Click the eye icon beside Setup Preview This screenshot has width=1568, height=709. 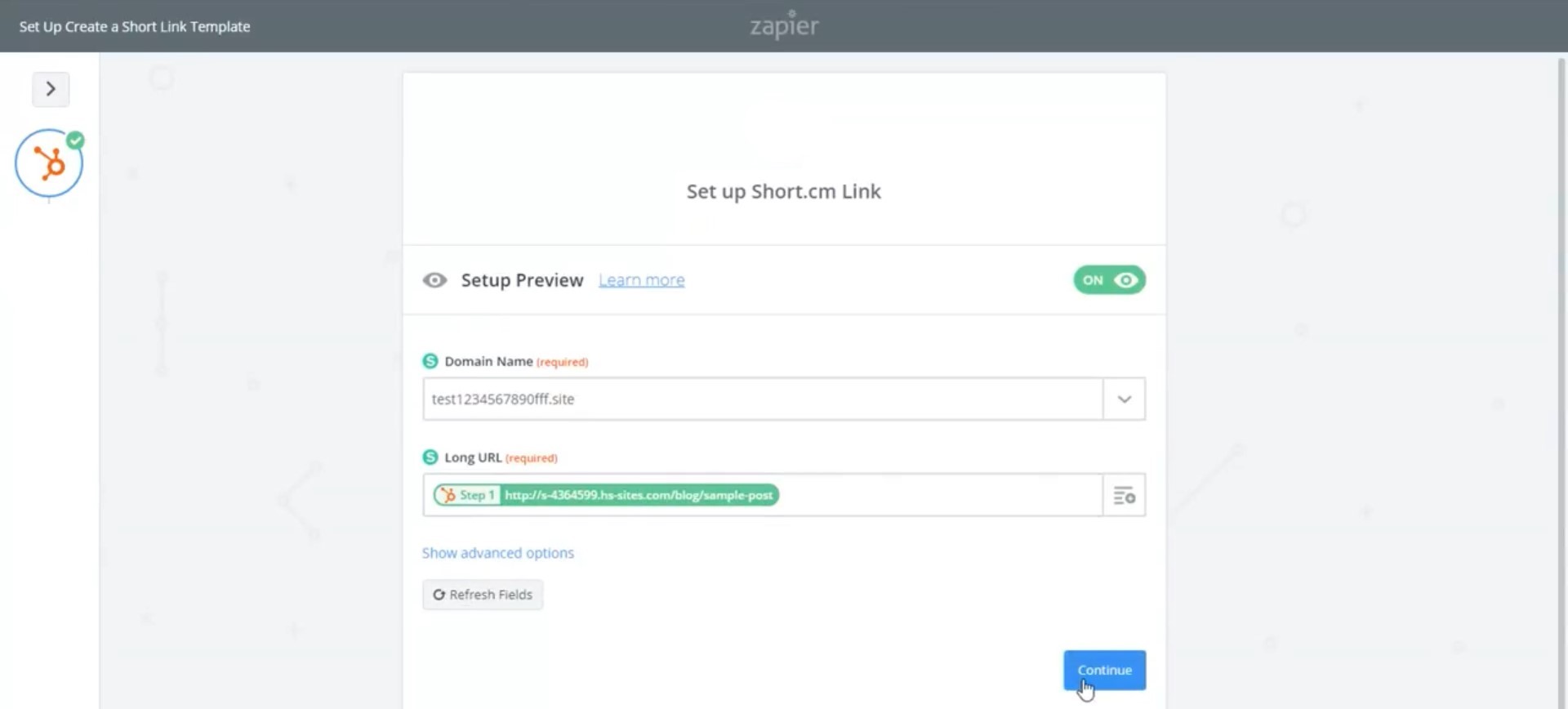(434, 280)
